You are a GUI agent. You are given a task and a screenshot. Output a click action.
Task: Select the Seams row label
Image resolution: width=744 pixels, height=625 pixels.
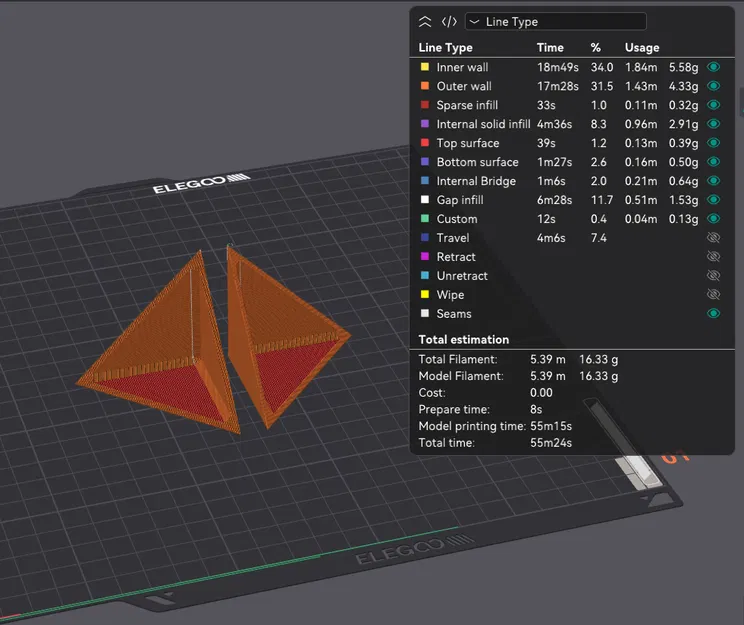[x=454, y=314]
